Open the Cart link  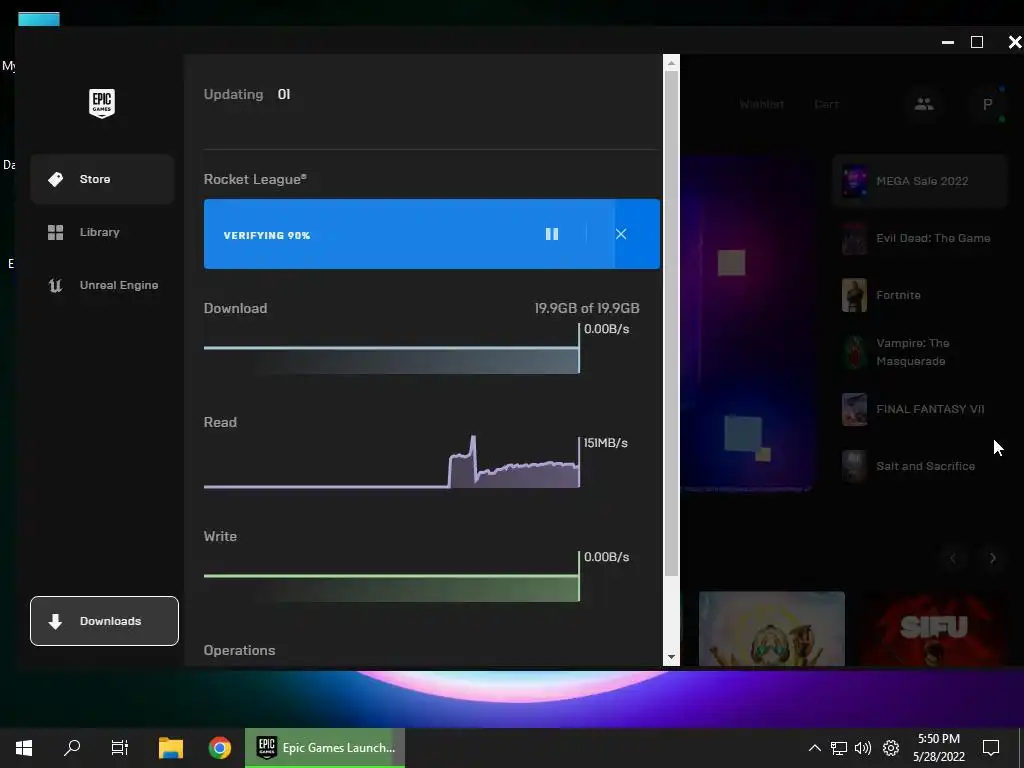coord(826,104)
